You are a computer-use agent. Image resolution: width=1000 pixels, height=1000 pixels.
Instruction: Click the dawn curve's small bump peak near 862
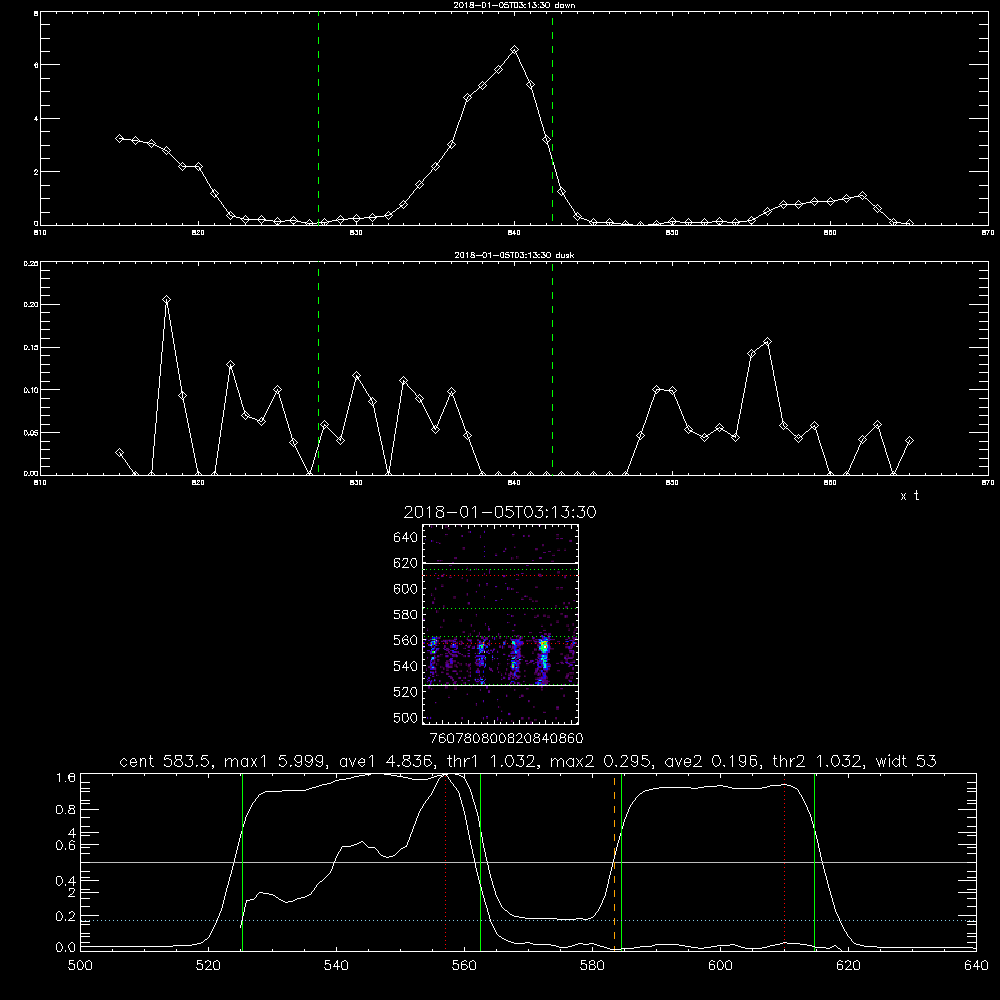(x=862, y=195)
